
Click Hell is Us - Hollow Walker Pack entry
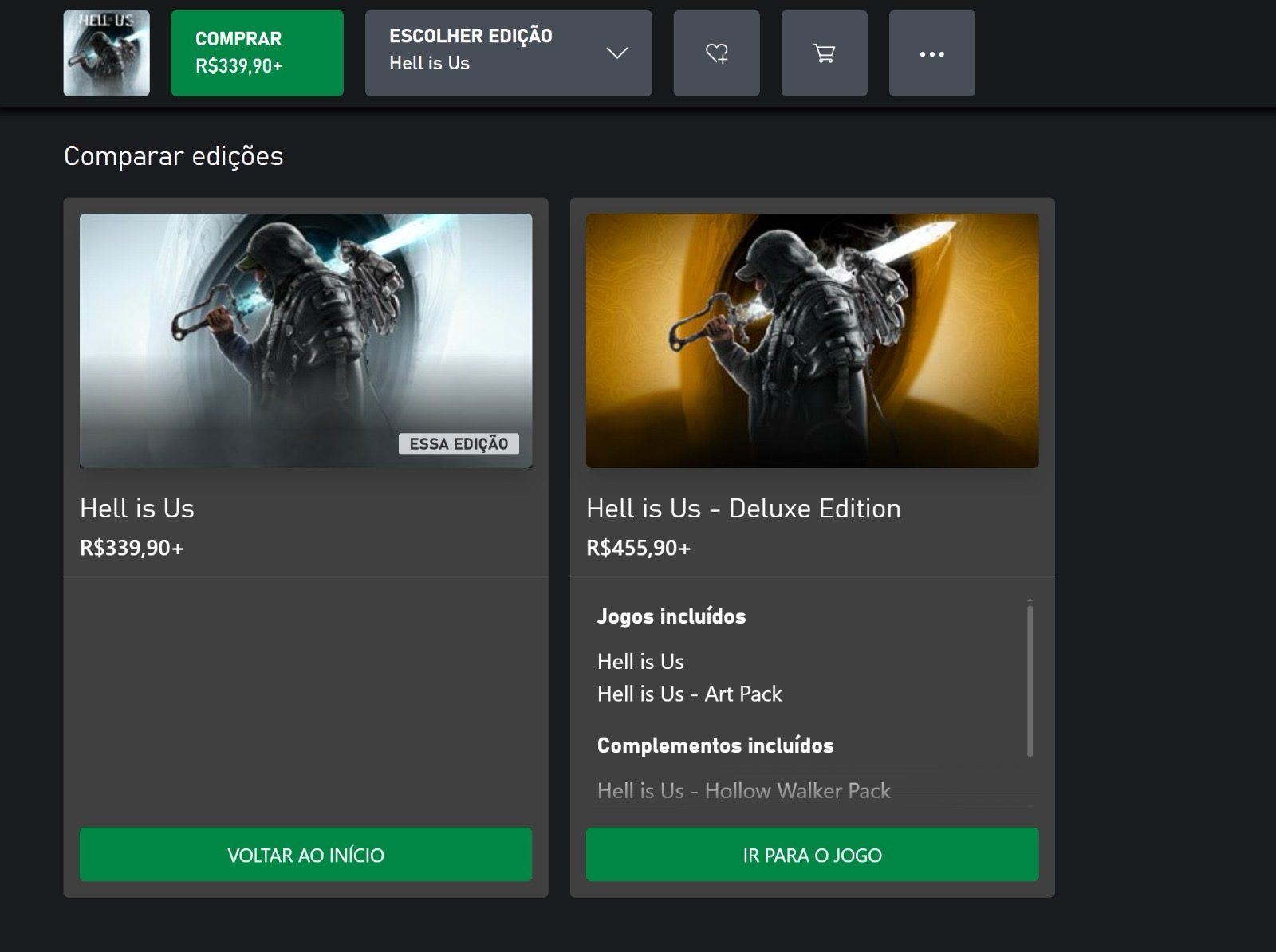pos(743,791)
